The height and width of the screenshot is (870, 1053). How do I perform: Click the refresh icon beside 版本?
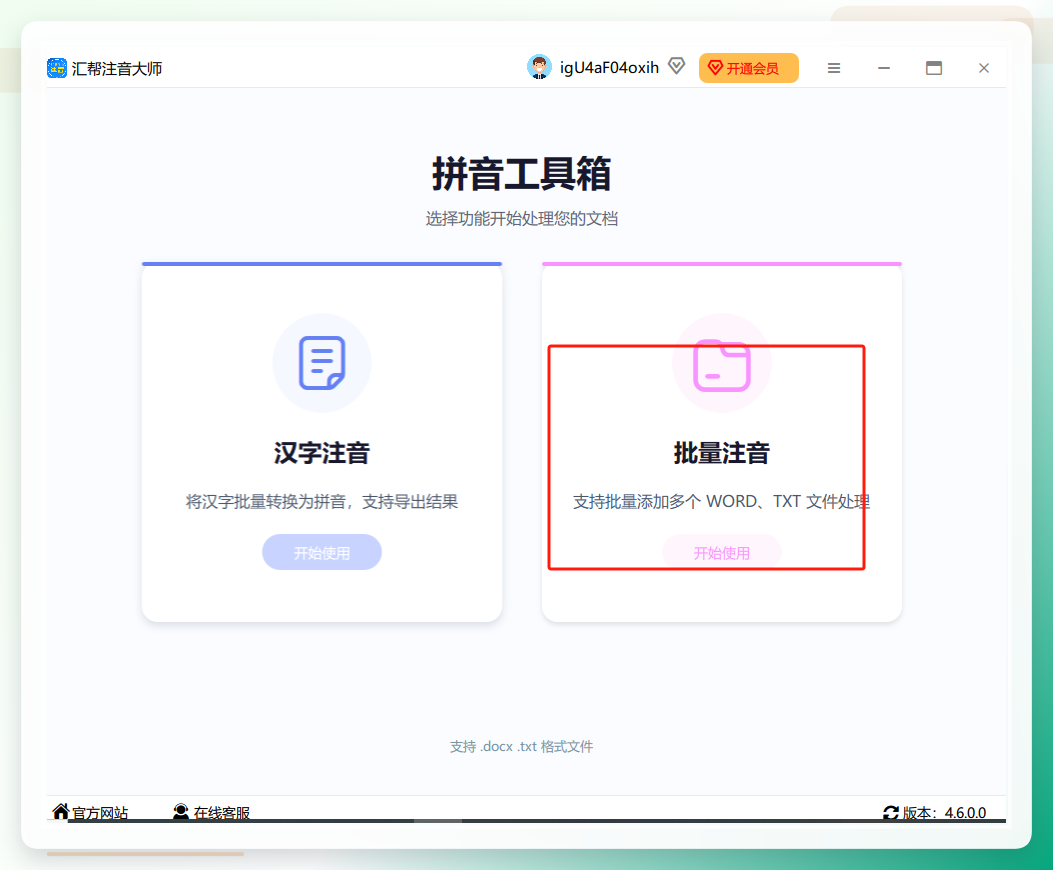[890, 813]
